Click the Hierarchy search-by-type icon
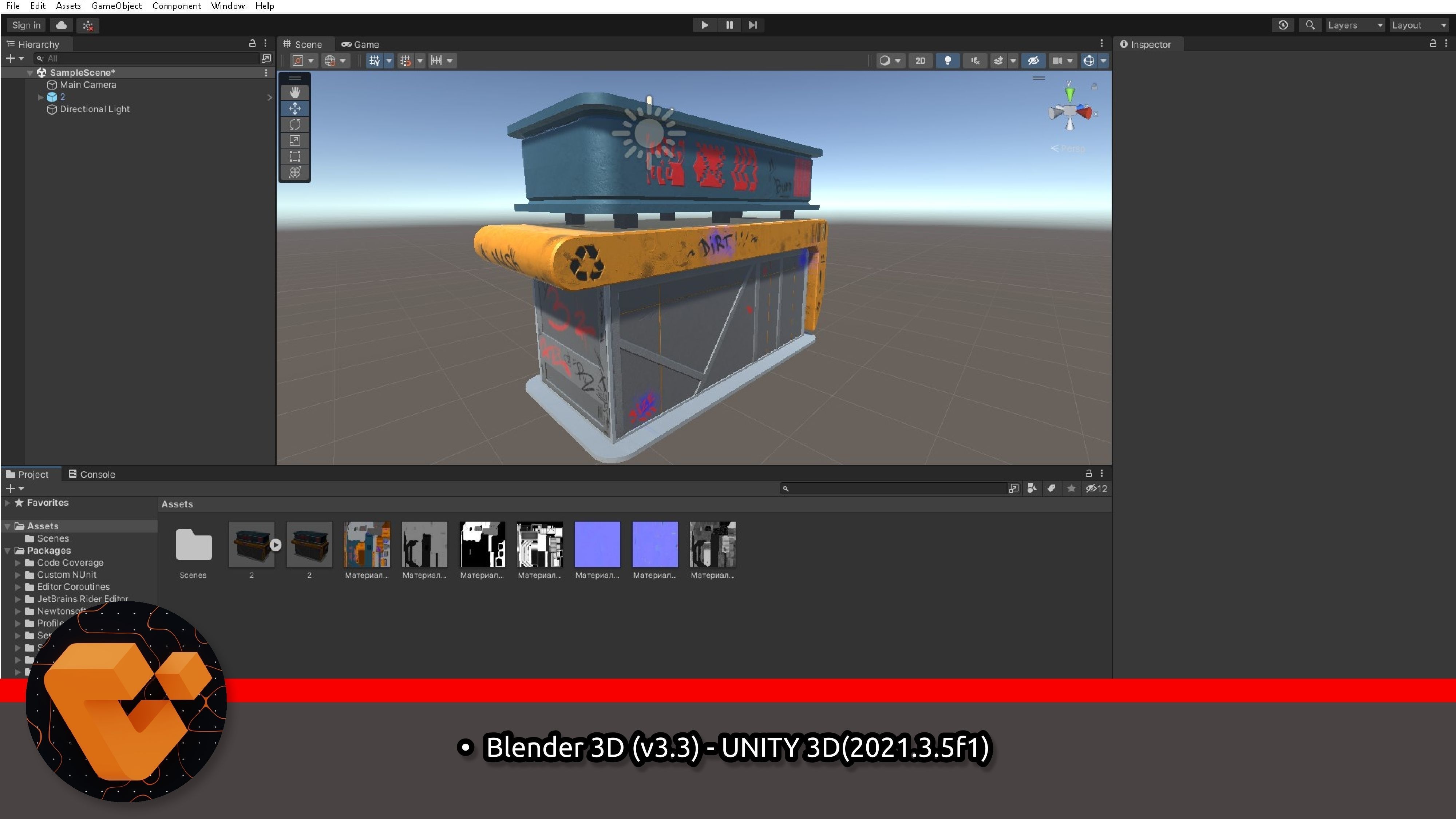This screenshot has height=819, width=1456. [x=266, y=58]
